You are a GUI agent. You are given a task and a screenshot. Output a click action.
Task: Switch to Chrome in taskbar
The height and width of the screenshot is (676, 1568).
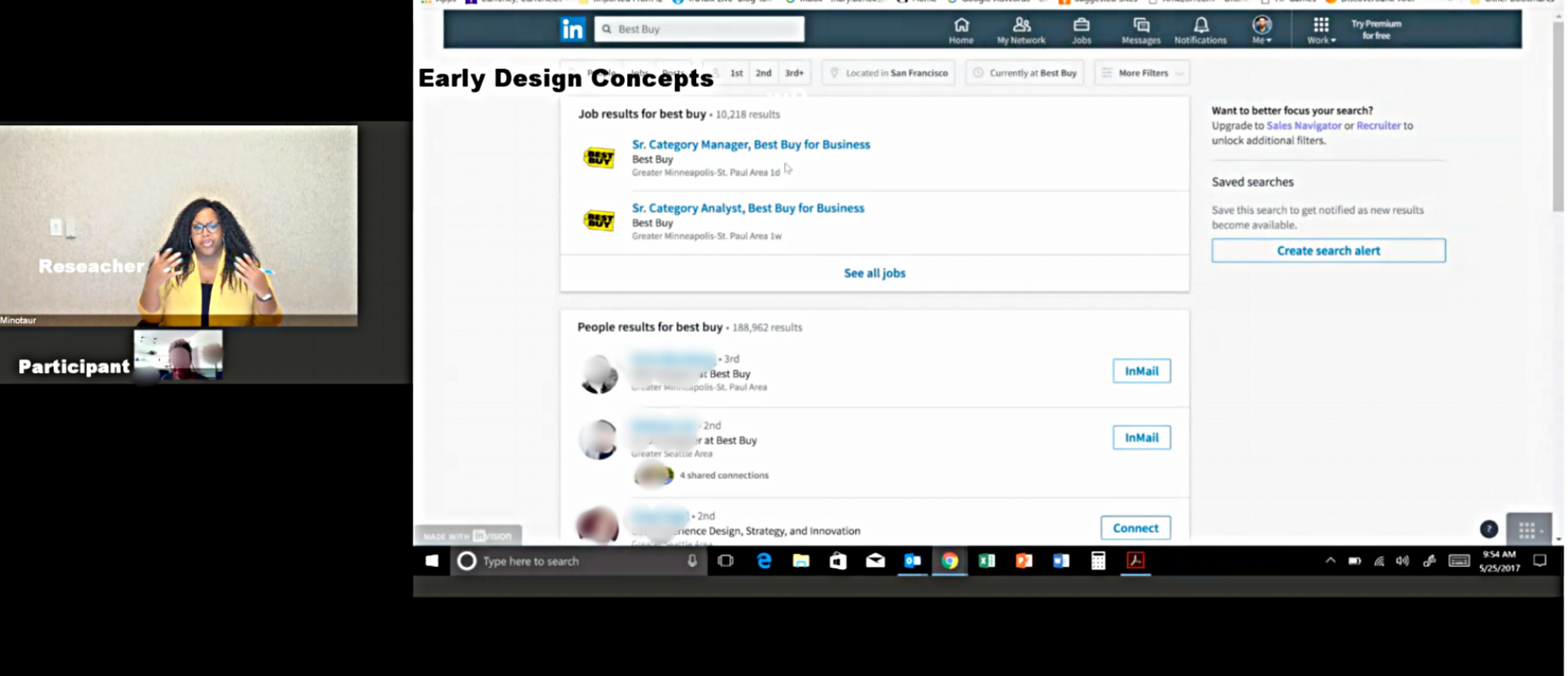(950, 561)
